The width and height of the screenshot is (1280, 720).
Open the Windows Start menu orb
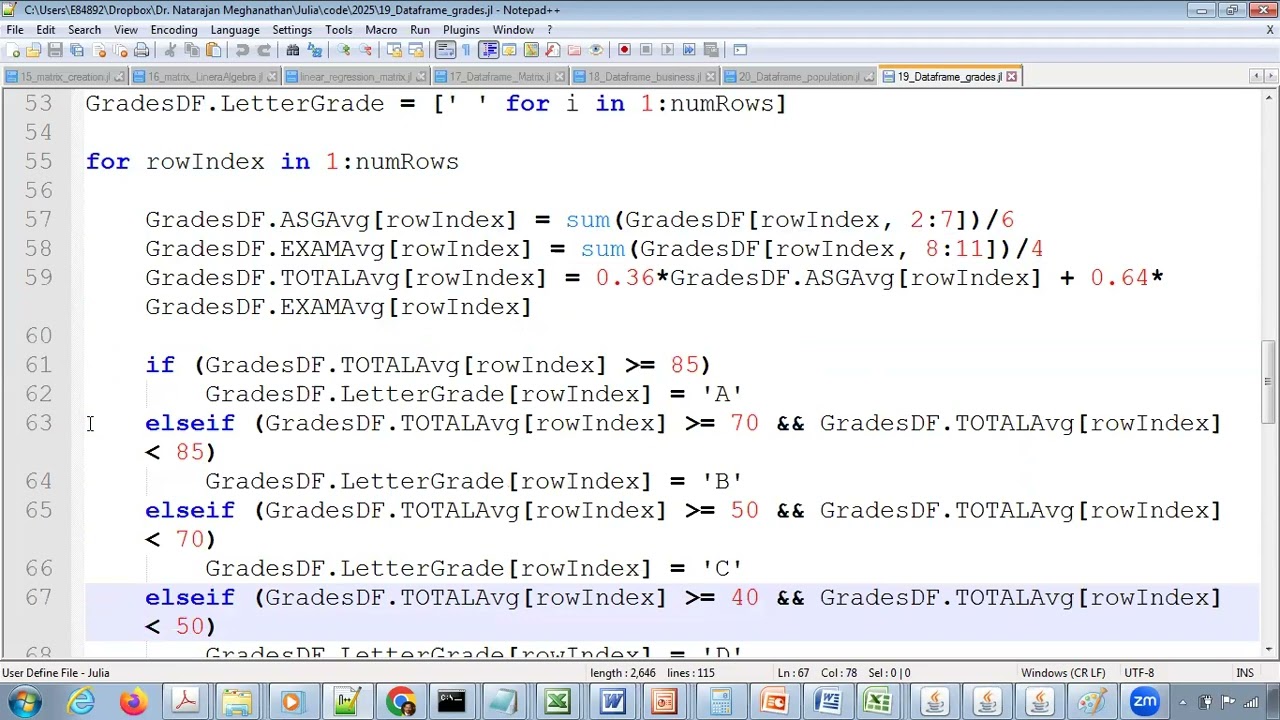click(24, 702)
